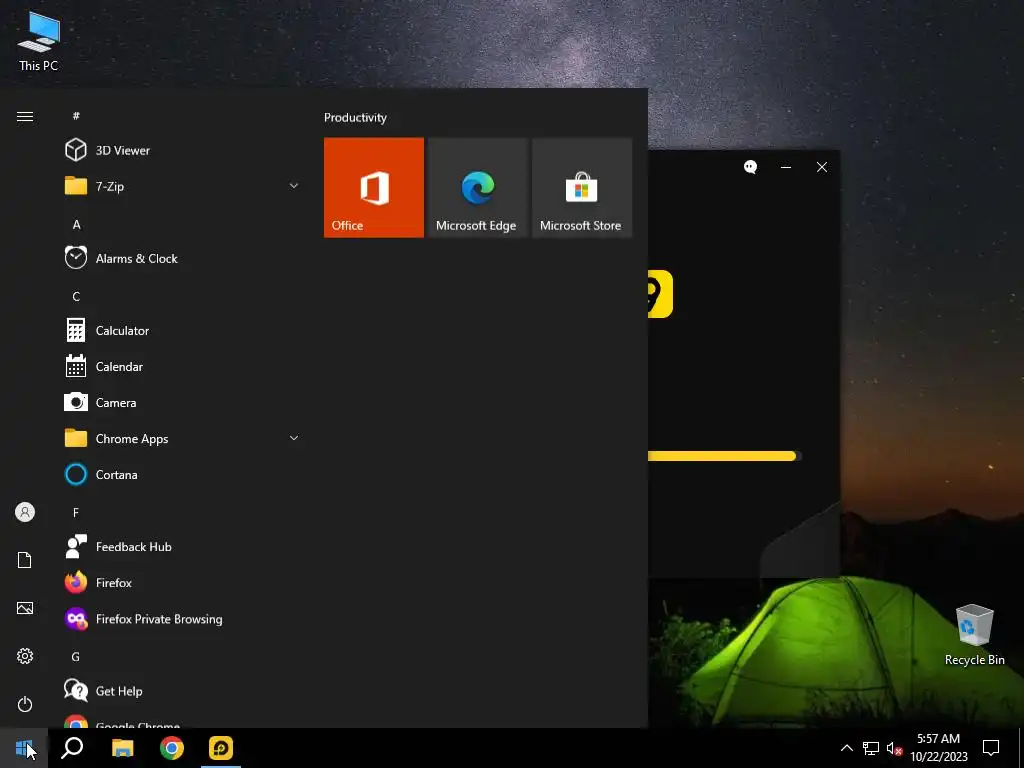Launch the Camera app
1024x768 pixels.
tap(183, 402)
